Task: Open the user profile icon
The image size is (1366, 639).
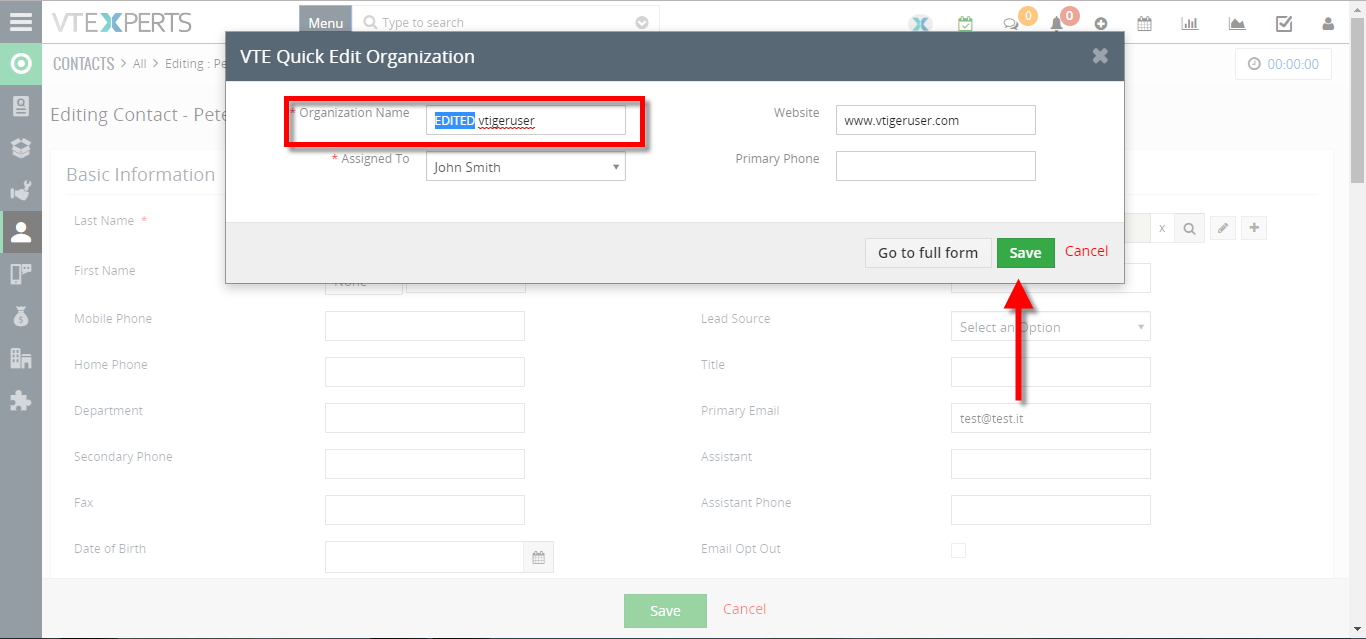Action: coord(1328,24)
